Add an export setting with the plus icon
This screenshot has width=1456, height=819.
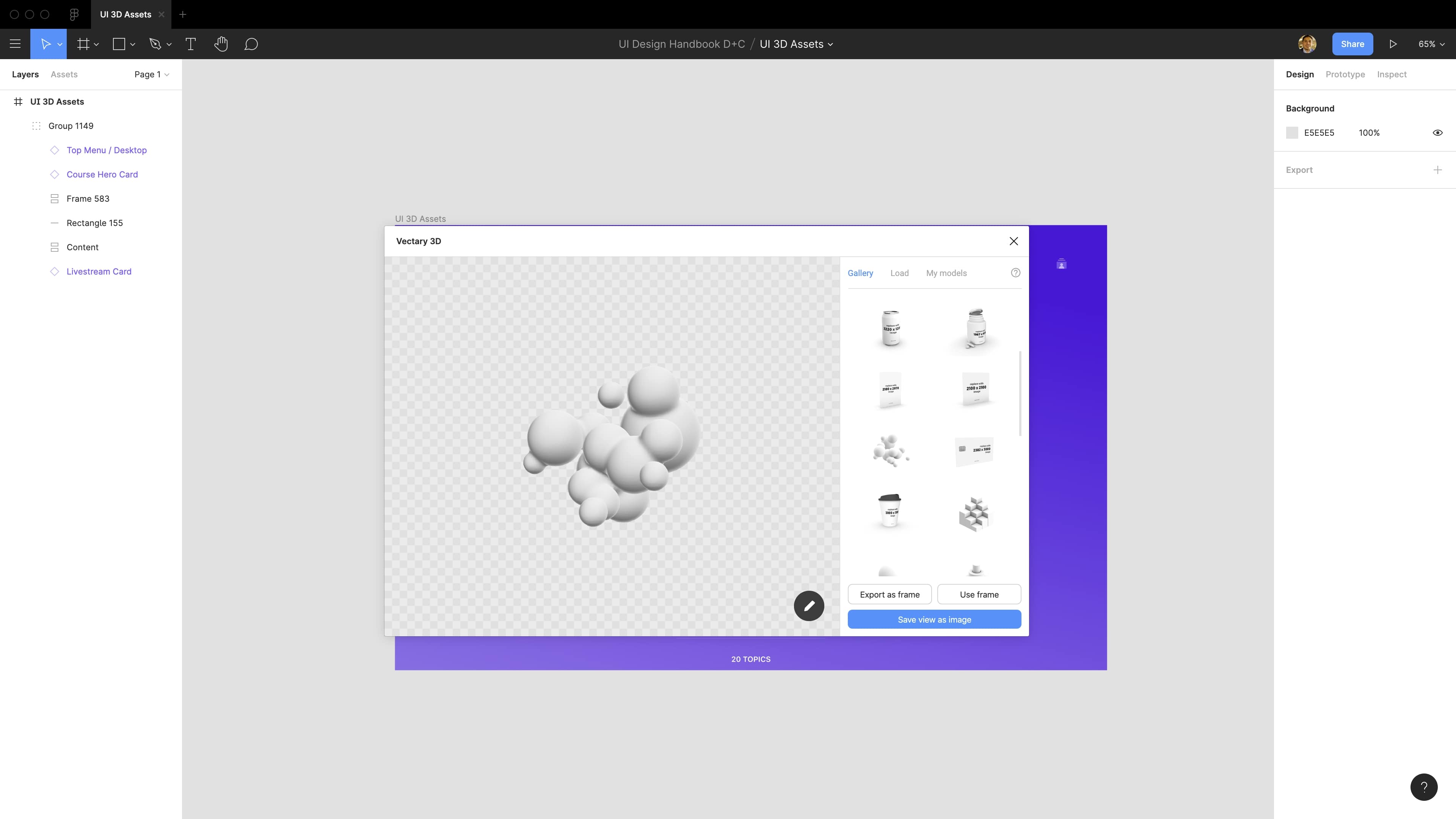[x=1438, y=169]
